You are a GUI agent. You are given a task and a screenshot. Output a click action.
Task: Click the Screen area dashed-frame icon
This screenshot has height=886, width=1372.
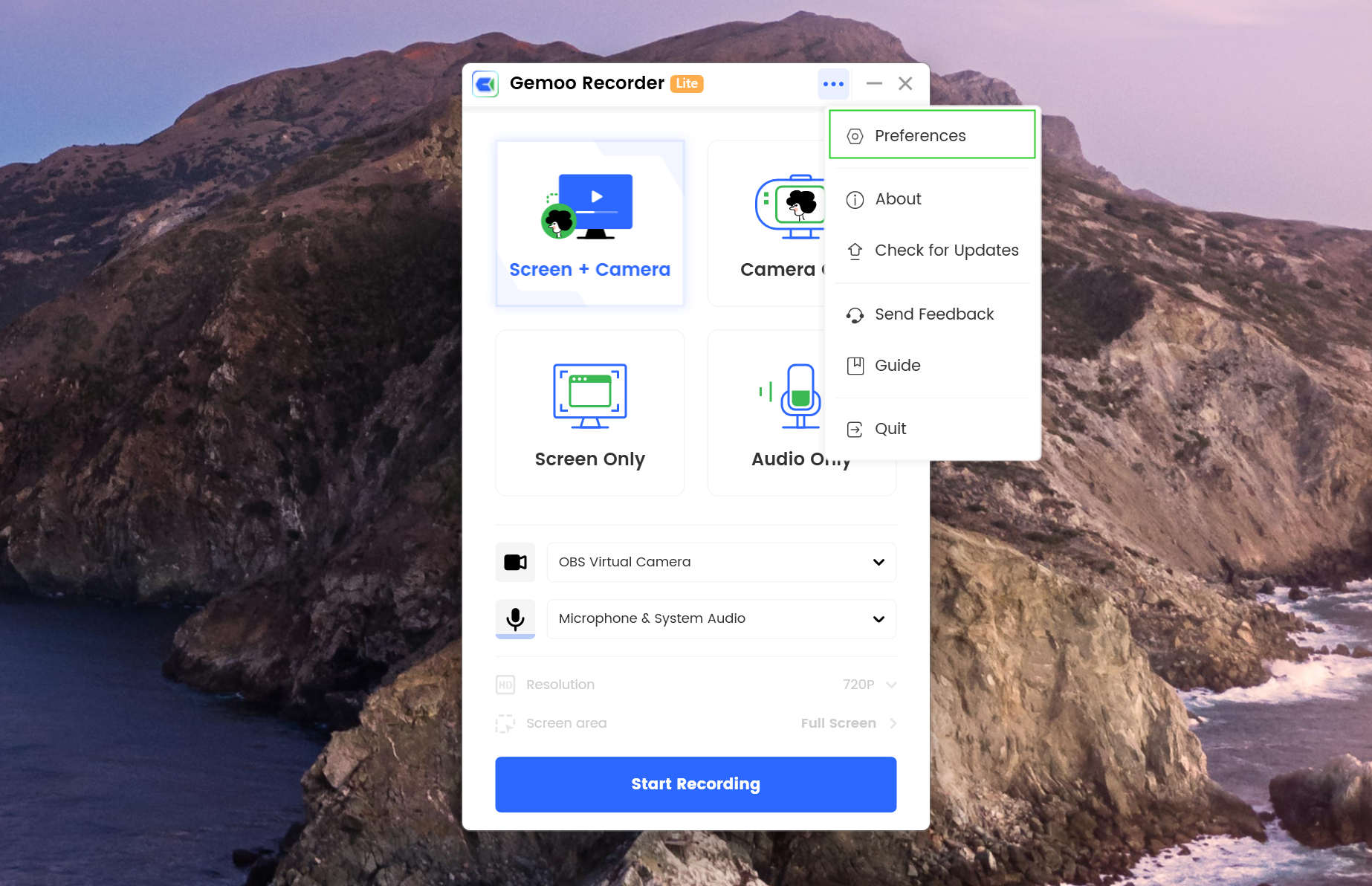(505, 723)
